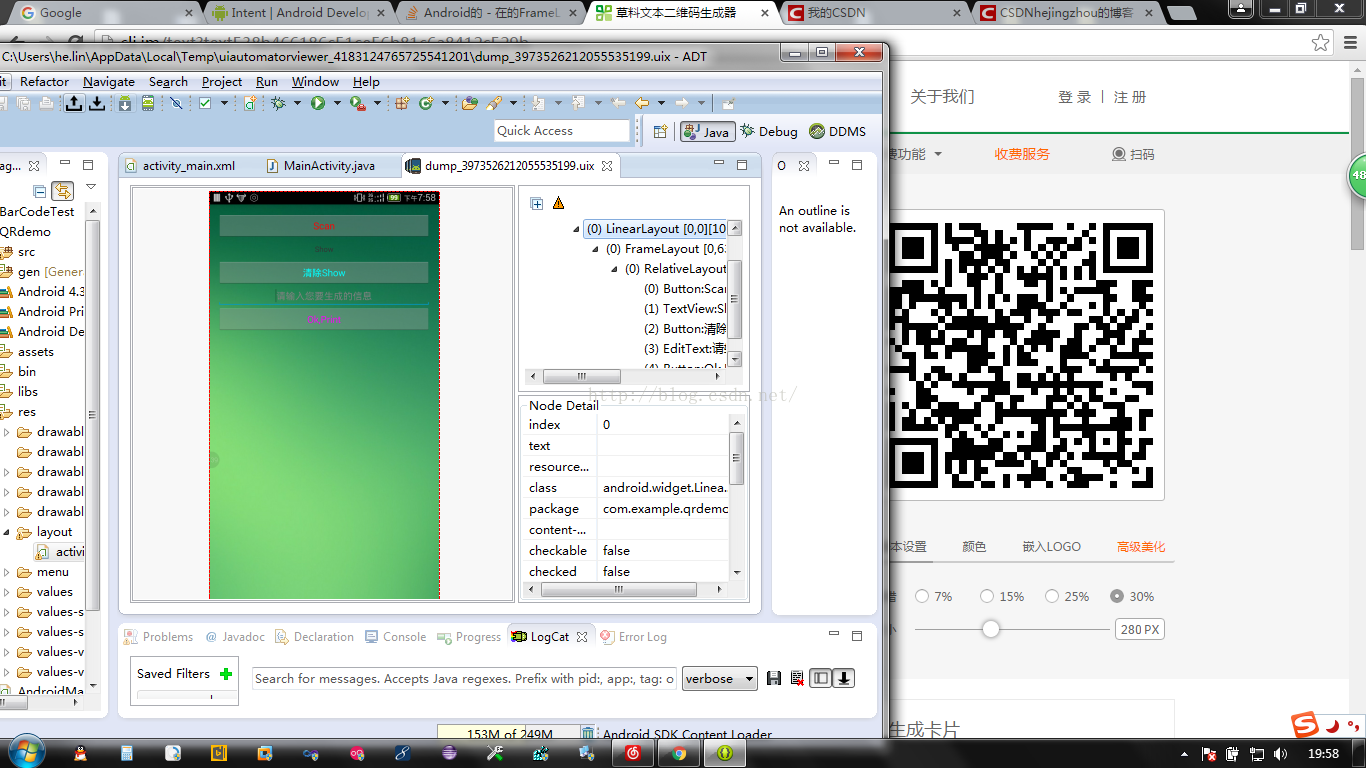
Task: Open Android Virtual Device Manager icon
Action: pyautogui.click(x=148, y=103)
